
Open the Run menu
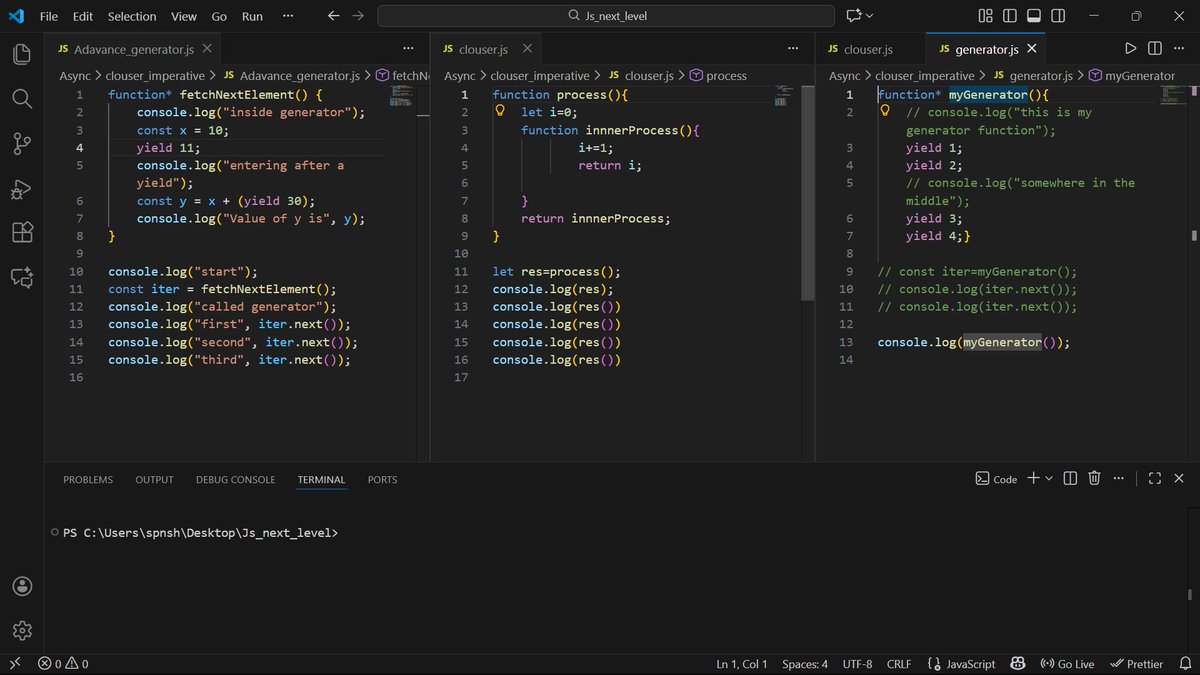pyautogui.click(x=251, y=16)
